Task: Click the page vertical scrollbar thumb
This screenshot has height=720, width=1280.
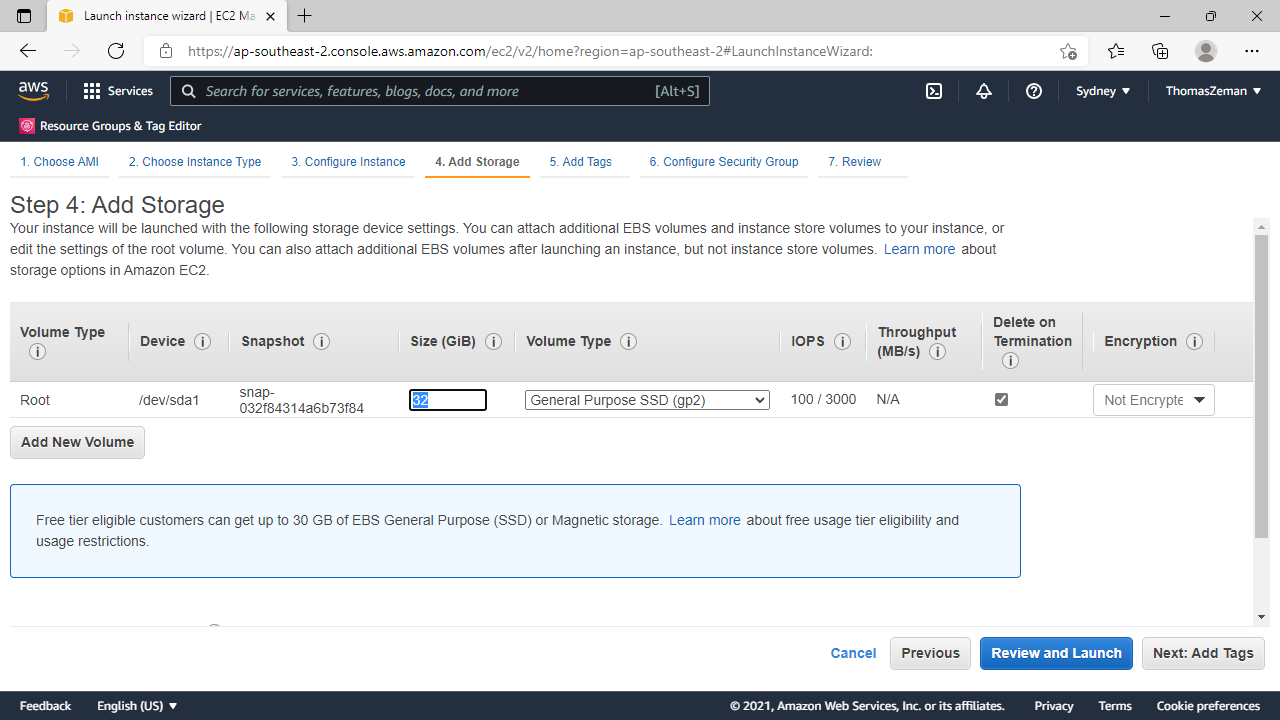Action: [x=1261, y=385]
